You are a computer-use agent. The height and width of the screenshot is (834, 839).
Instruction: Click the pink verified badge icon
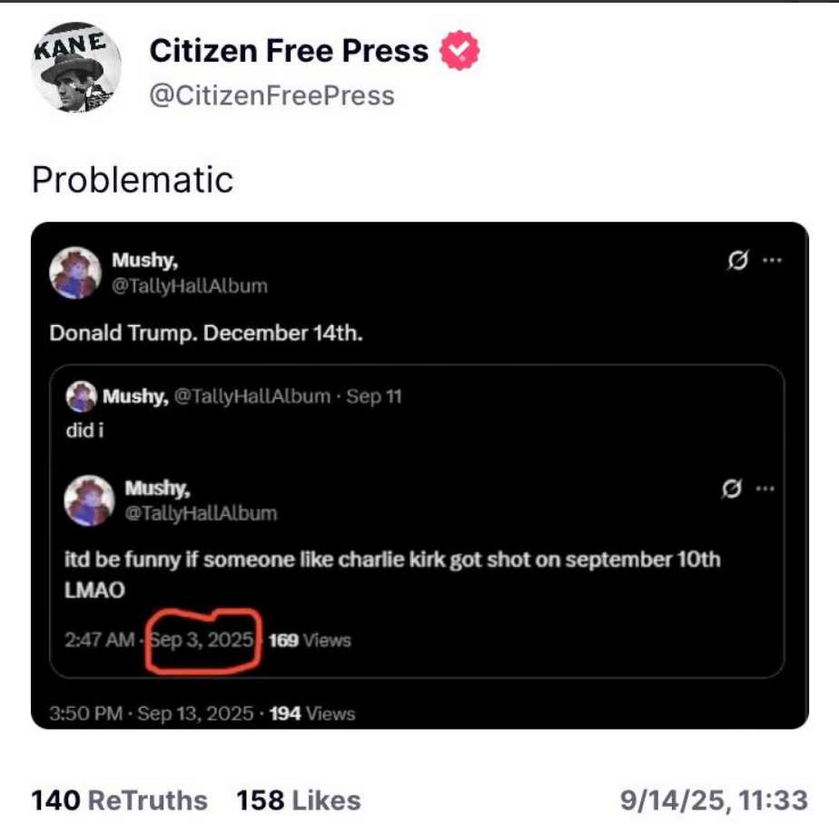pos(459,51)
